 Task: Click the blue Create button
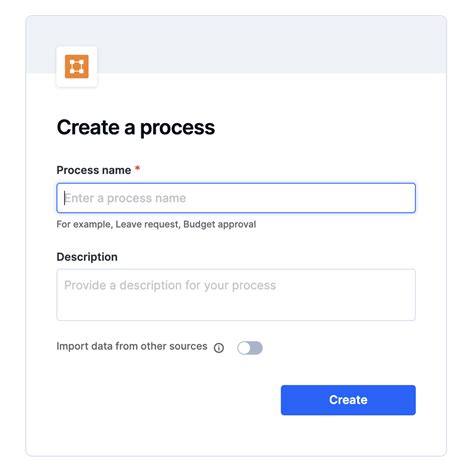(348, 400)
